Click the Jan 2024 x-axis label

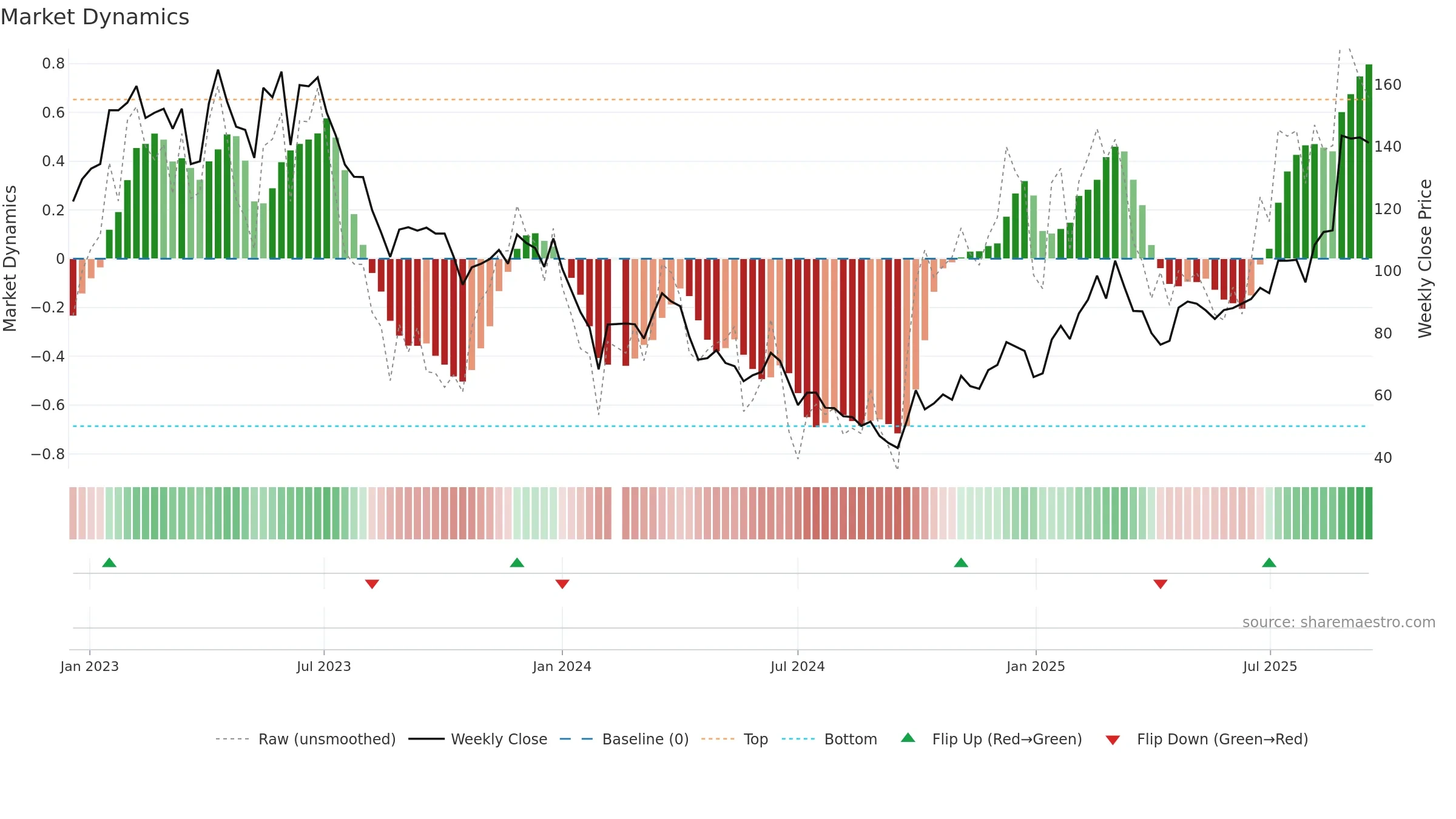[562, 666]
